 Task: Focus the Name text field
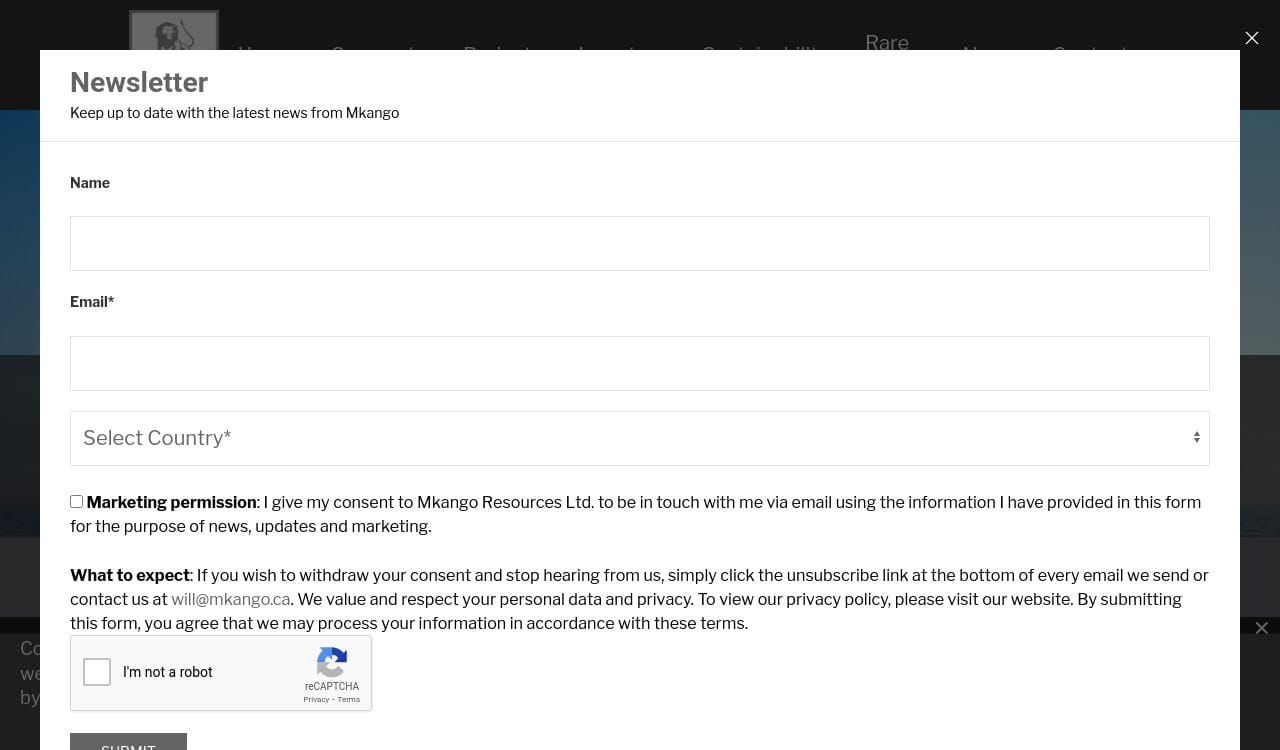pyautogui.click(x=639, y=244)
